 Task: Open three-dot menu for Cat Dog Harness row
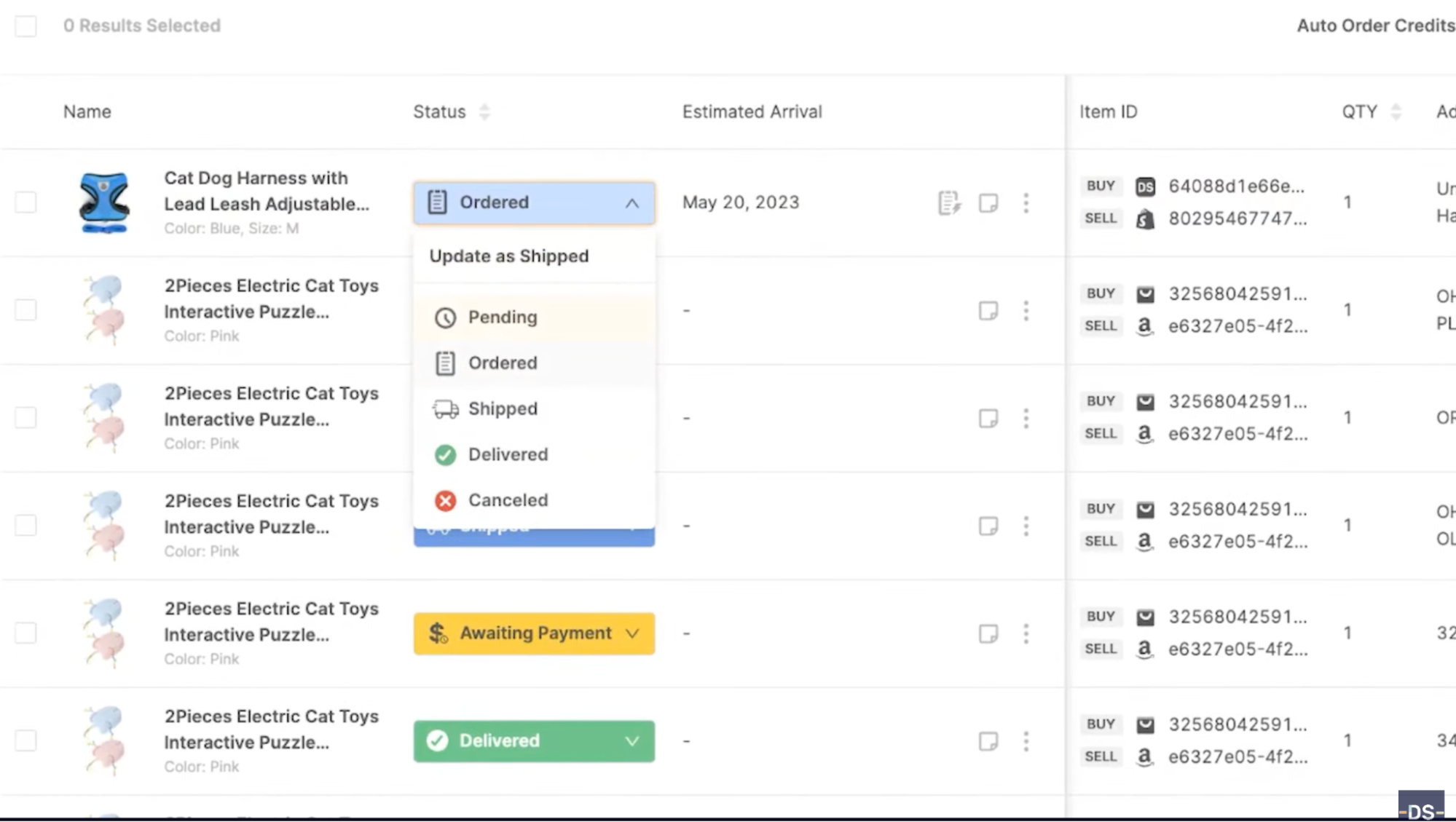point(1026,203)
